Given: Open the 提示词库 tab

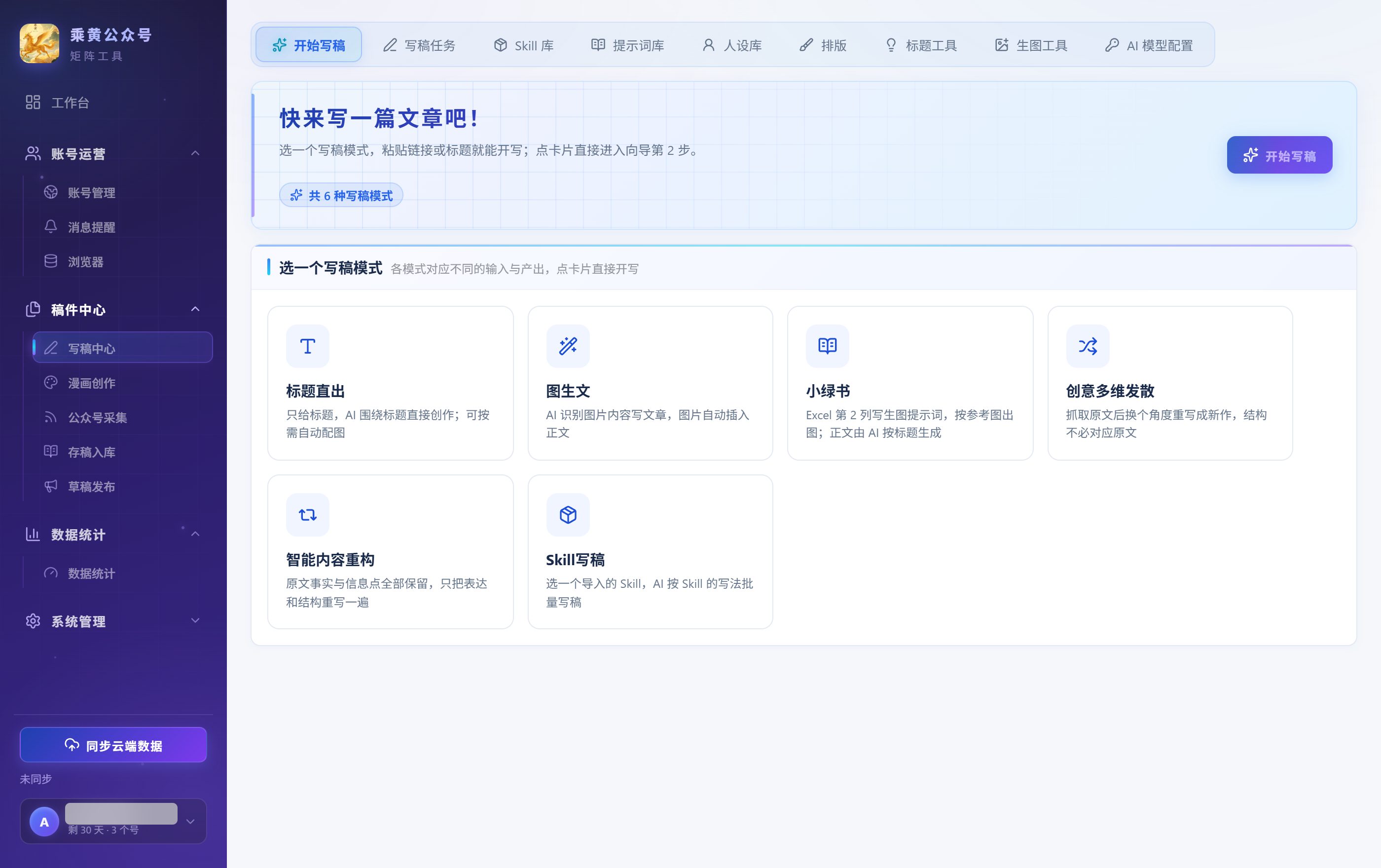Looking at the screenshot, I should 627,45.
